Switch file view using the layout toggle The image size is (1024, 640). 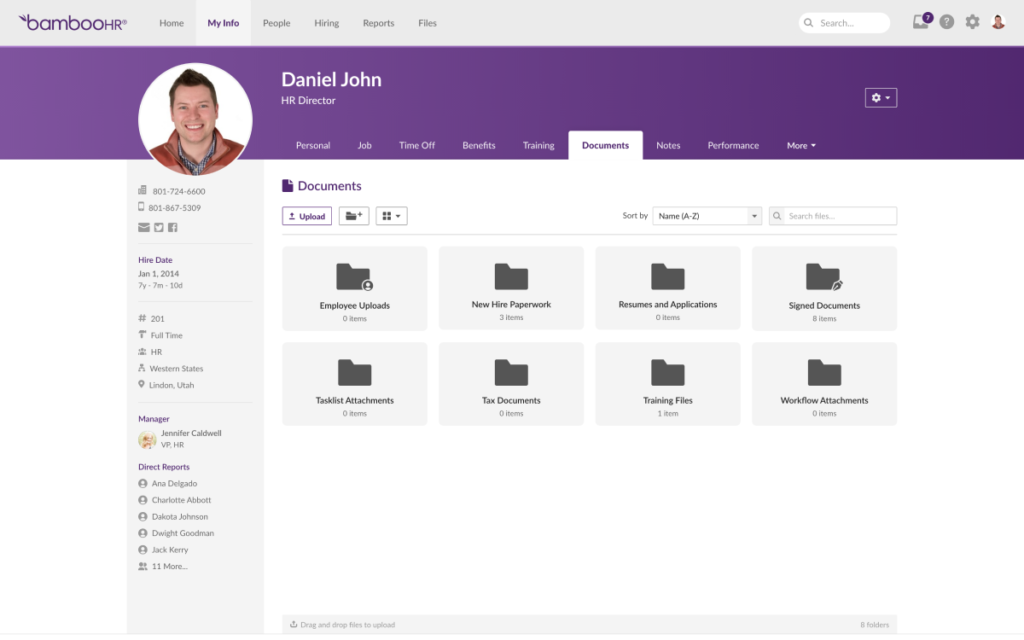391,215
